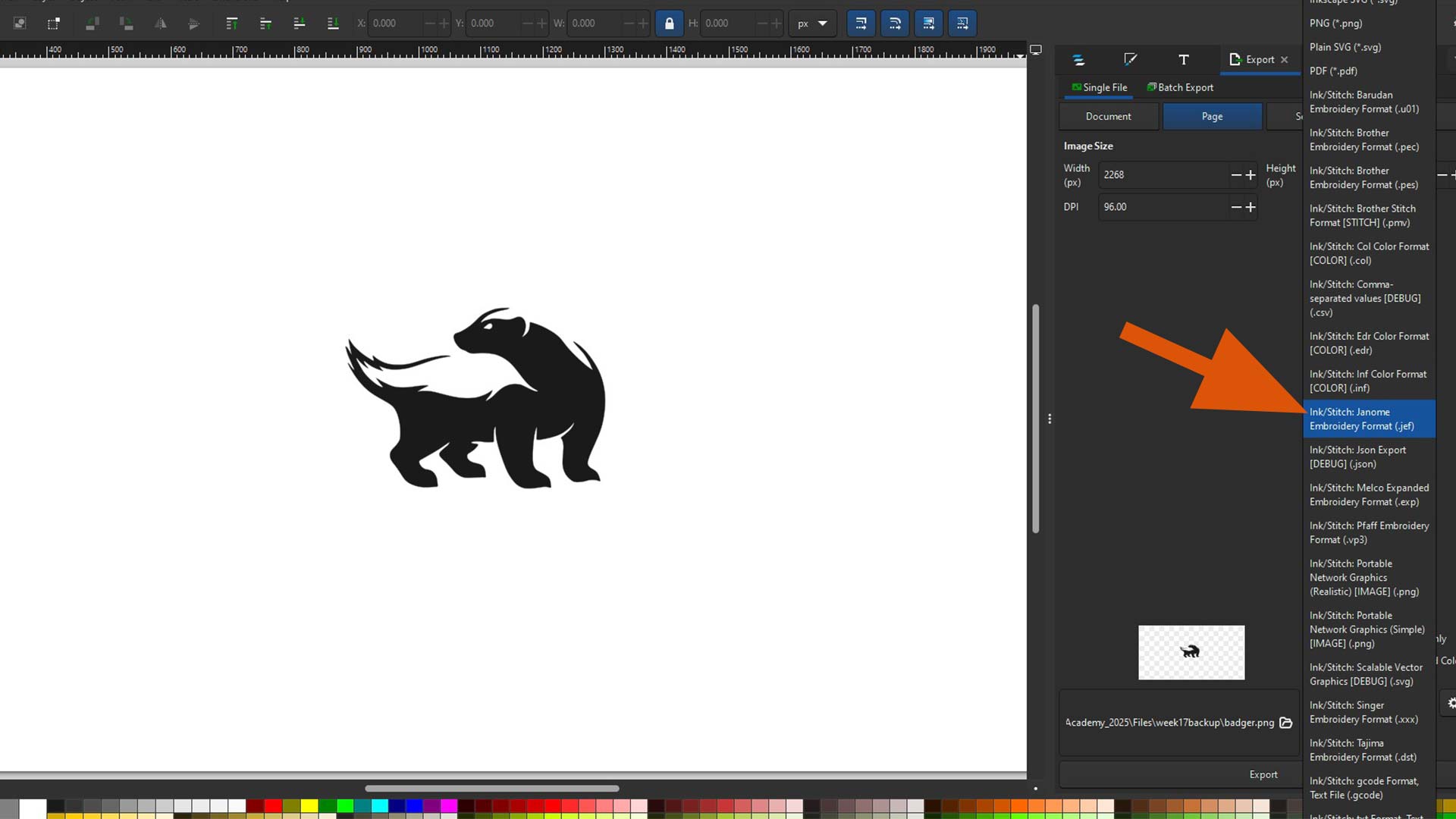
Task: Flip selection horizontally
Action: point(161,24)
